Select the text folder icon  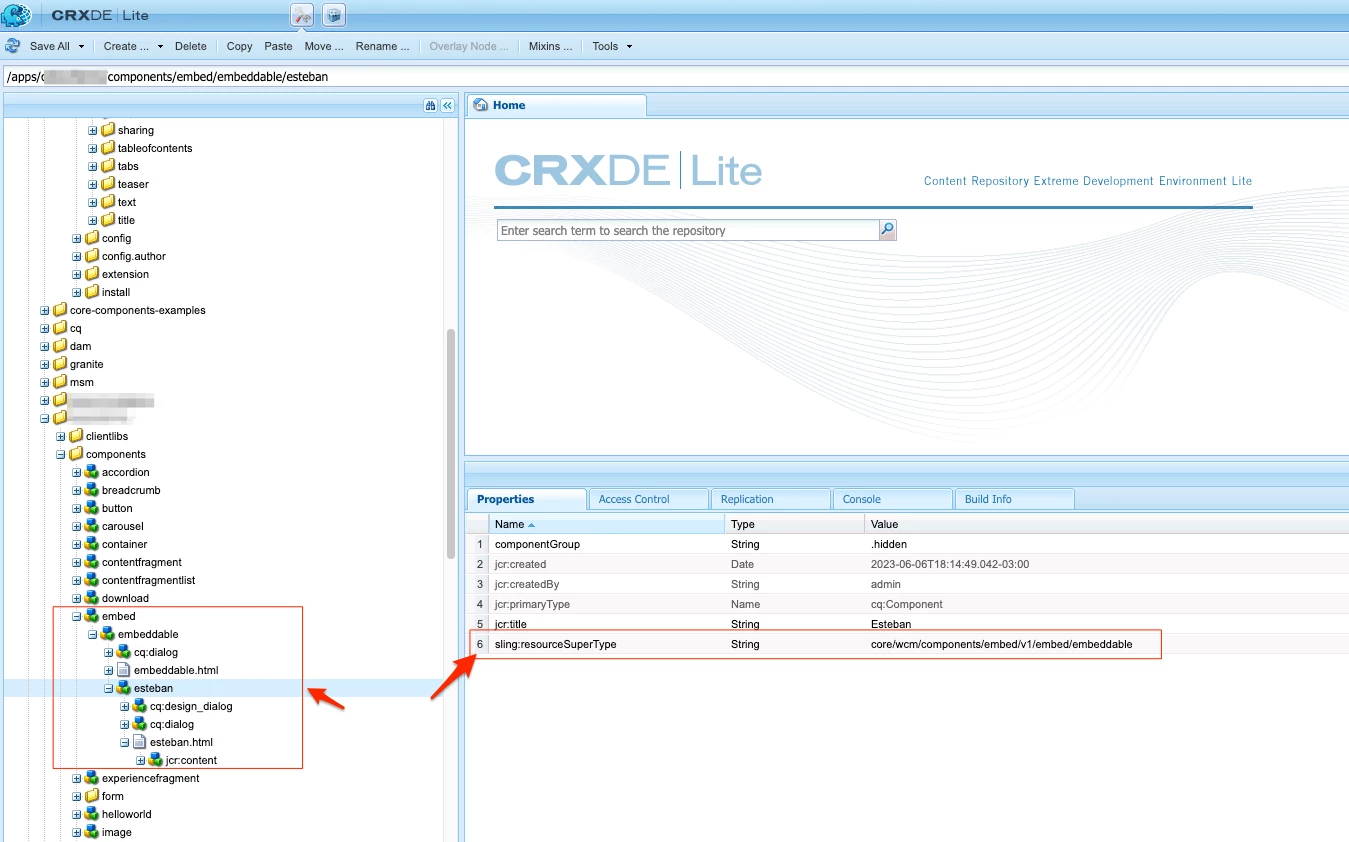108,202
